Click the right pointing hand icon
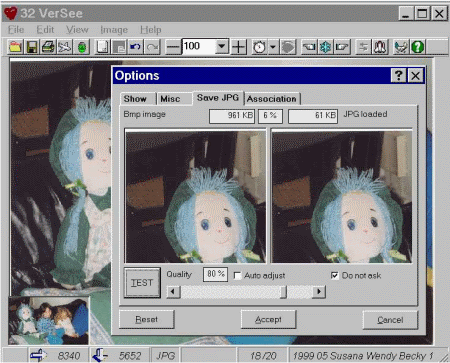The image size is (450, 363). [x=342, y=47]
